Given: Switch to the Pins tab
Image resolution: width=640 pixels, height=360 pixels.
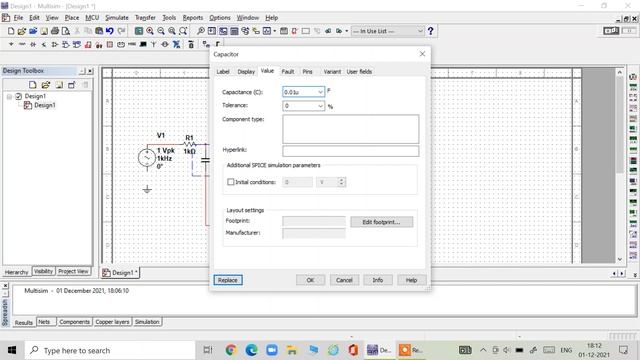Looking at the screenshot, I should point(307,72).
